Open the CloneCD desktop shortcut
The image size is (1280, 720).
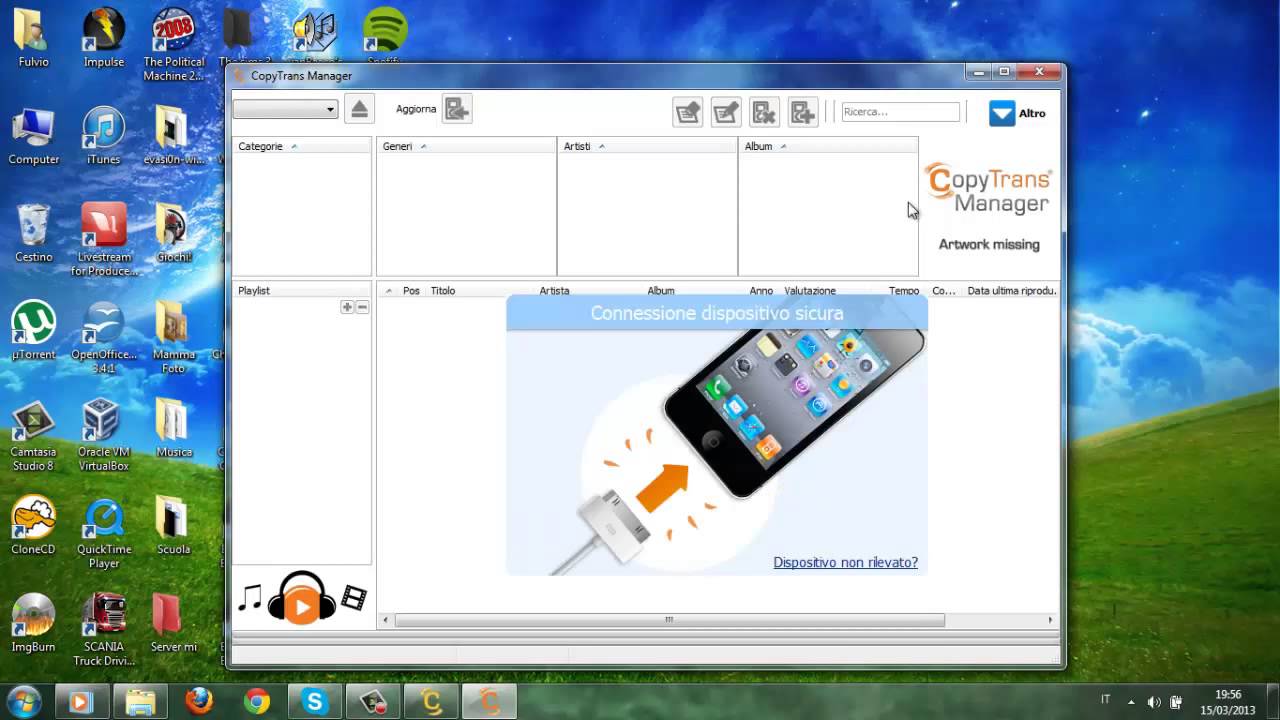click(33, 525)
